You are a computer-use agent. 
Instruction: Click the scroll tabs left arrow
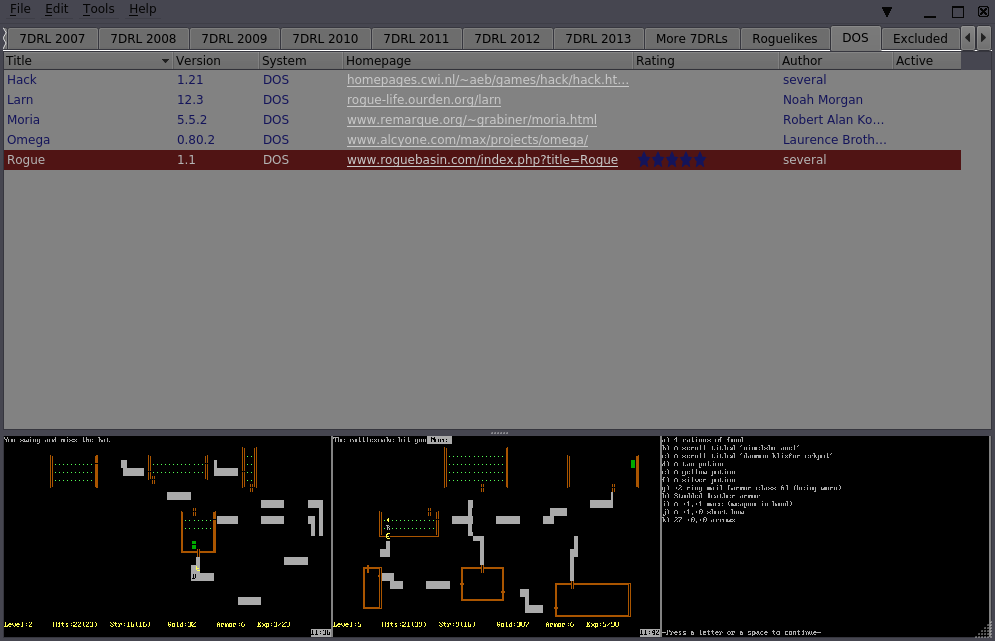point(968,38)
